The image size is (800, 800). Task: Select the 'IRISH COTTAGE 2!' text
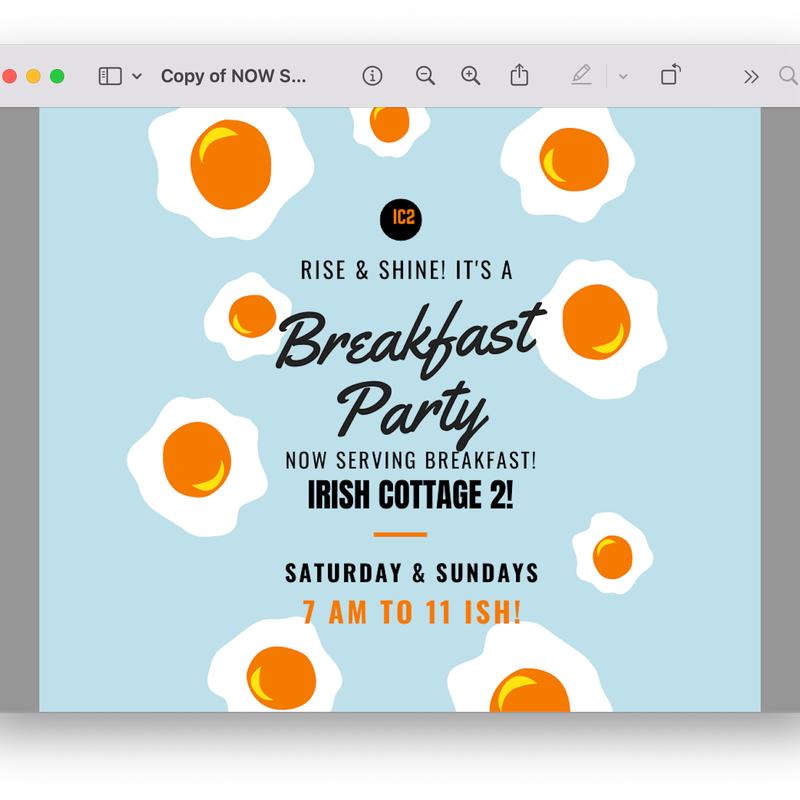tap(410, 496)
